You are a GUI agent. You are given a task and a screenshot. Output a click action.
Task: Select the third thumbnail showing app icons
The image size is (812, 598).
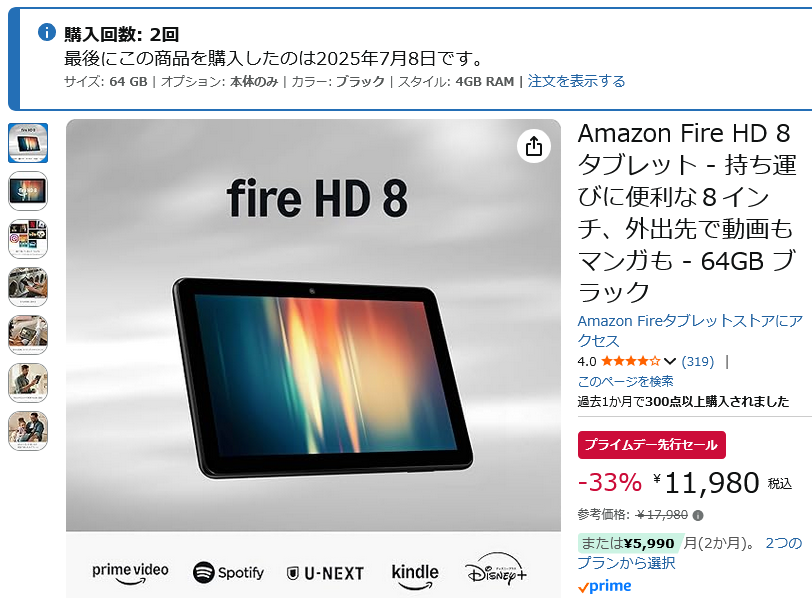[28, 239]
